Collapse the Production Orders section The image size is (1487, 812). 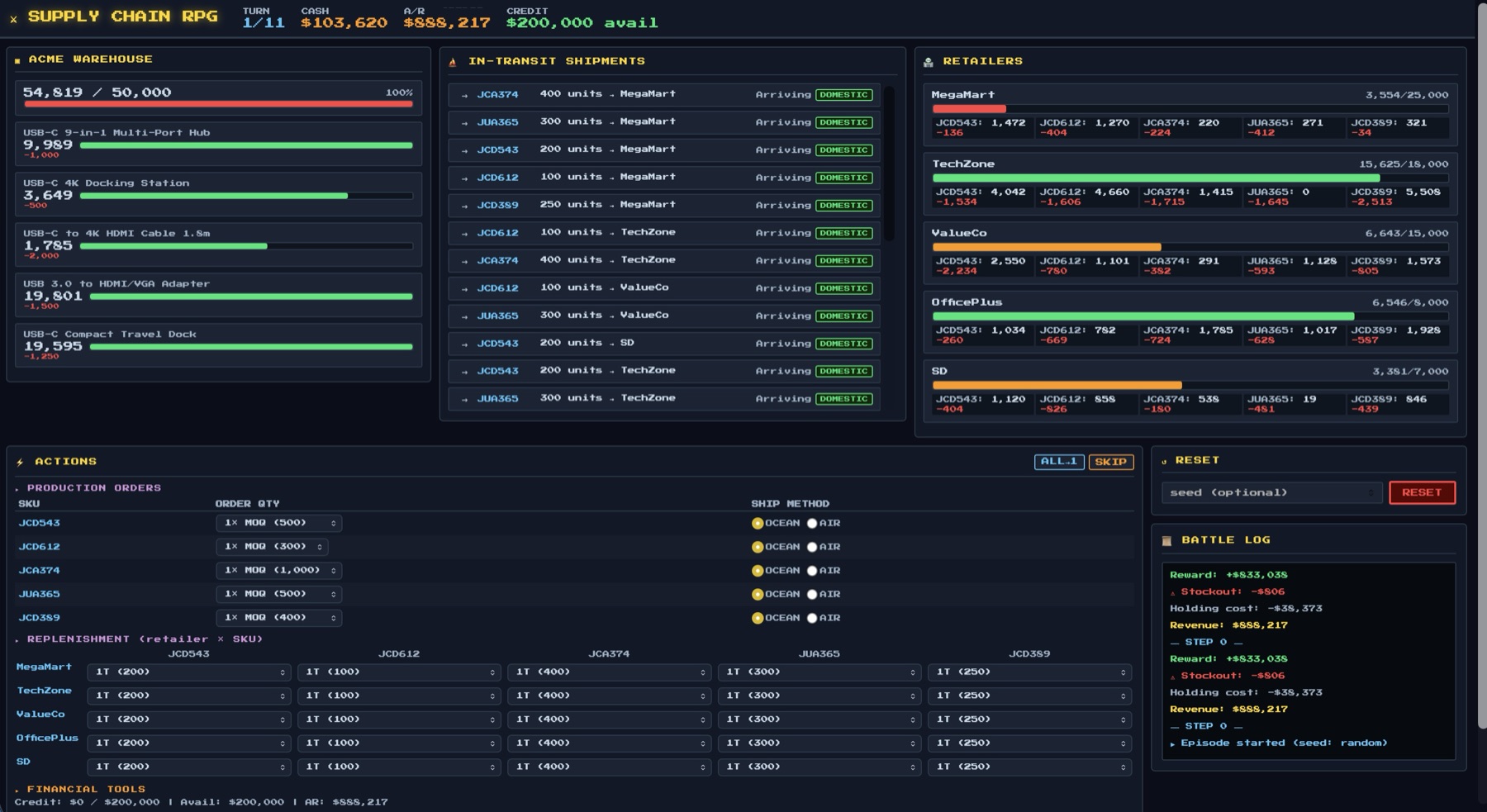pos(88,488)
